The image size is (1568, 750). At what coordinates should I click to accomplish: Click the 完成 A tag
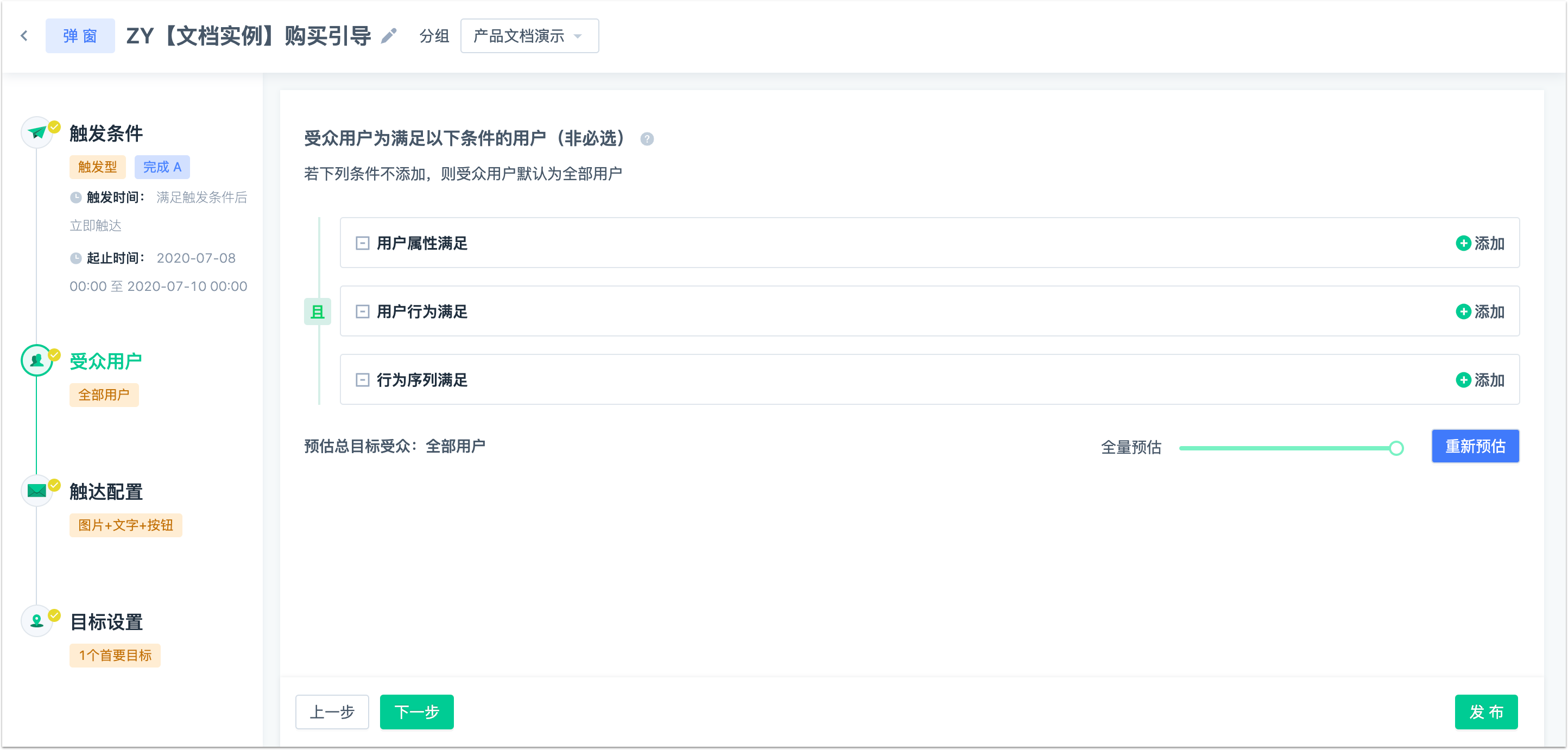162,167
